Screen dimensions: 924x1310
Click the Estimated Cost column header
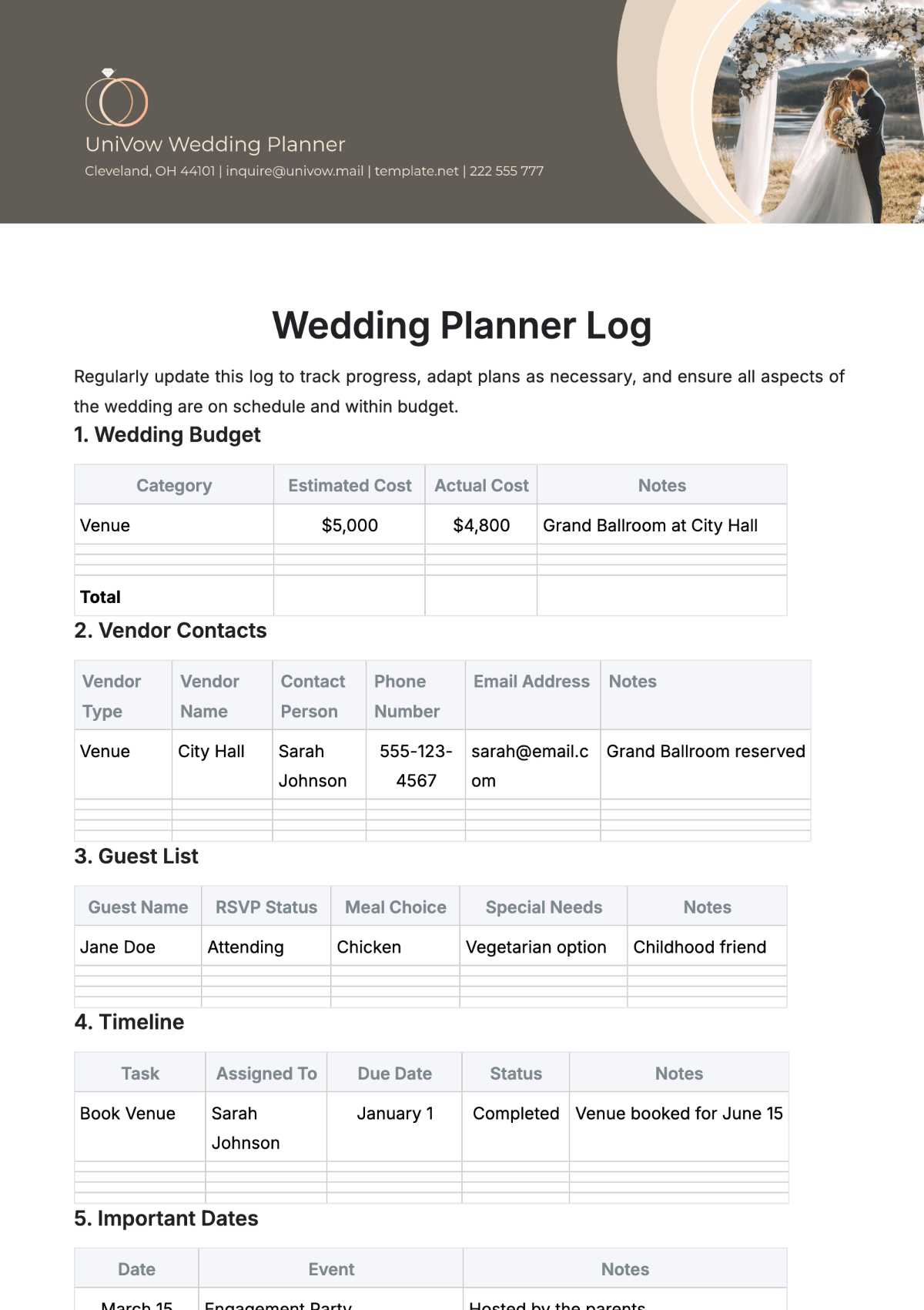click(350, 485)
